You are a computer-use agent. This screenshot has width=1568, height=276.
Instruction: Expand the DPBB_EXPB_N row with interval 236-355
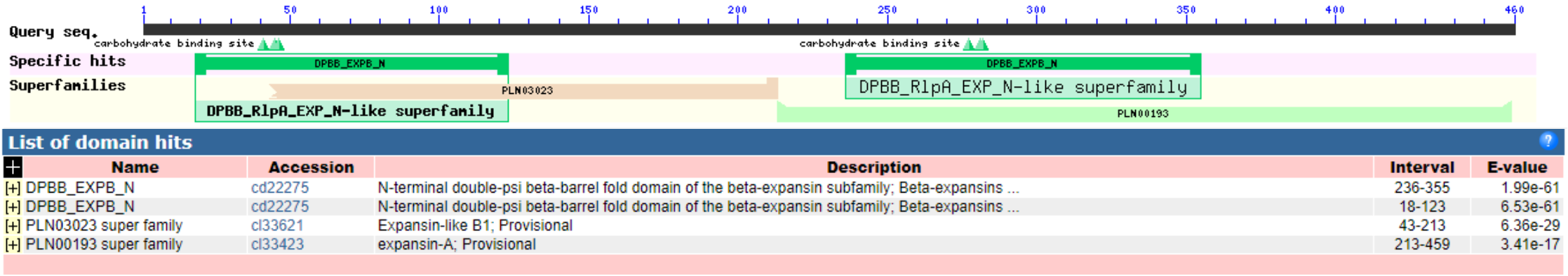13,188
